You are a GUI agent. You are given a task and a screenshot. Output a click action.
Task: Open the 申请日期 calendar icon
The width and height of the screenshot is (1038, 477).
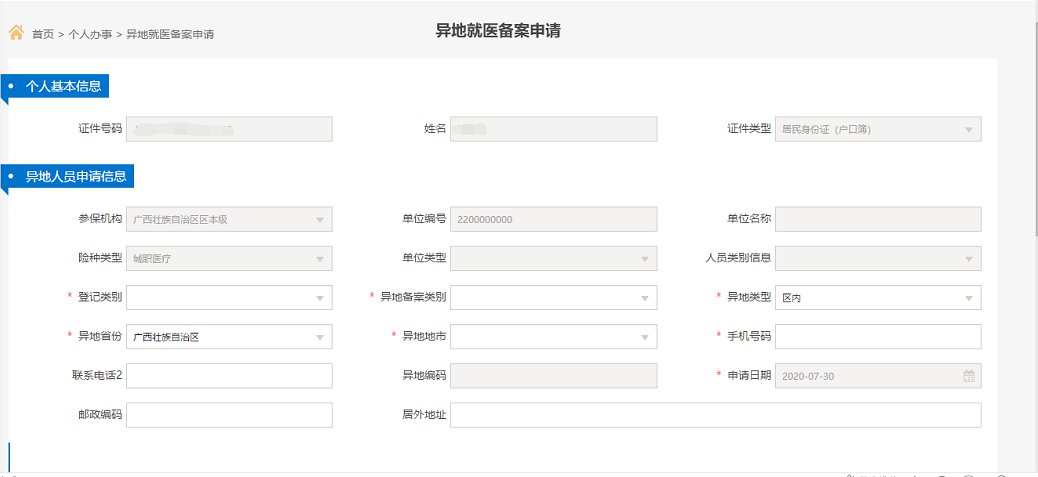[968, 376]
